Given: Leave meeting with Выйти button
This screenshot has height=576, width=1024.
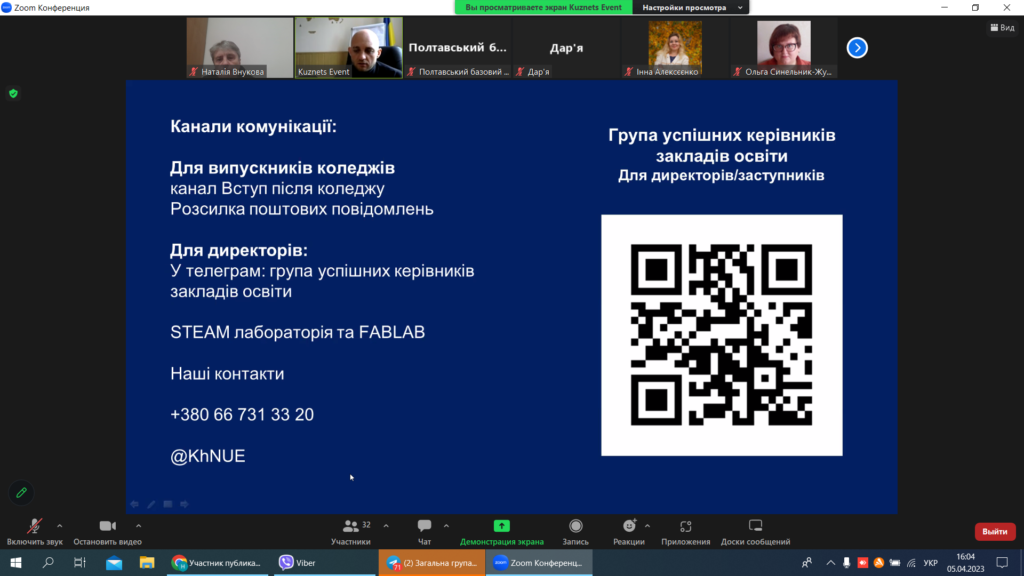Looking at the screenshot, I should [995, 532].
